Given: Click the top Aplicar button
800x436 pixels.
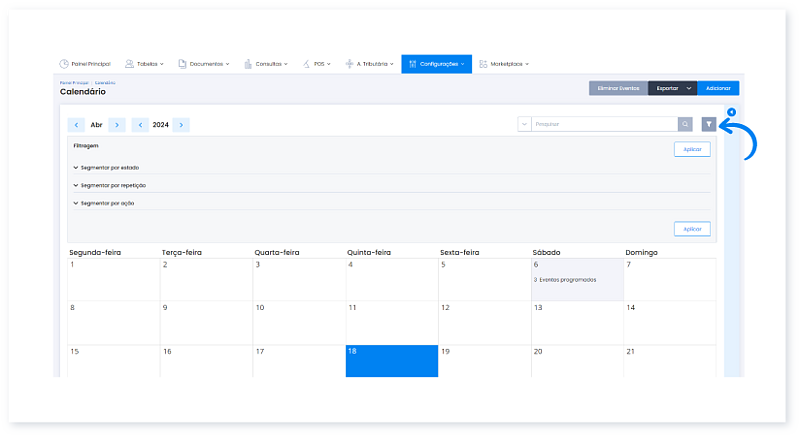Looking at the screenshot, I should click(692, 149).
